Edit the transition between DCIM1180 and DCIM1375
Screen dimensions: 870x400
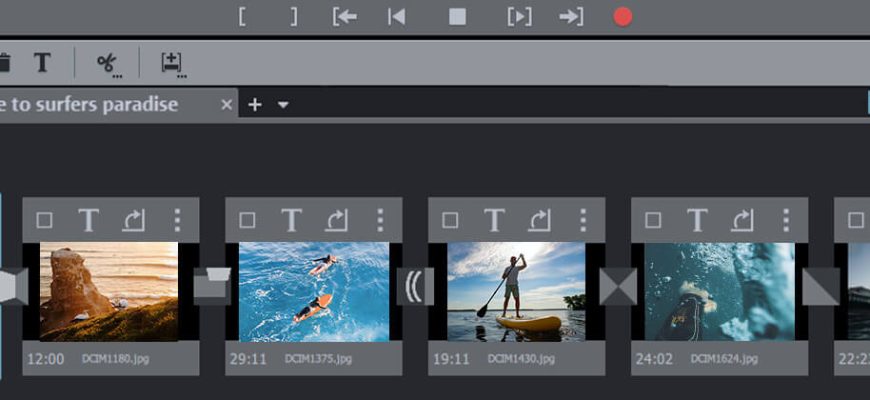[x=212, y=286]
